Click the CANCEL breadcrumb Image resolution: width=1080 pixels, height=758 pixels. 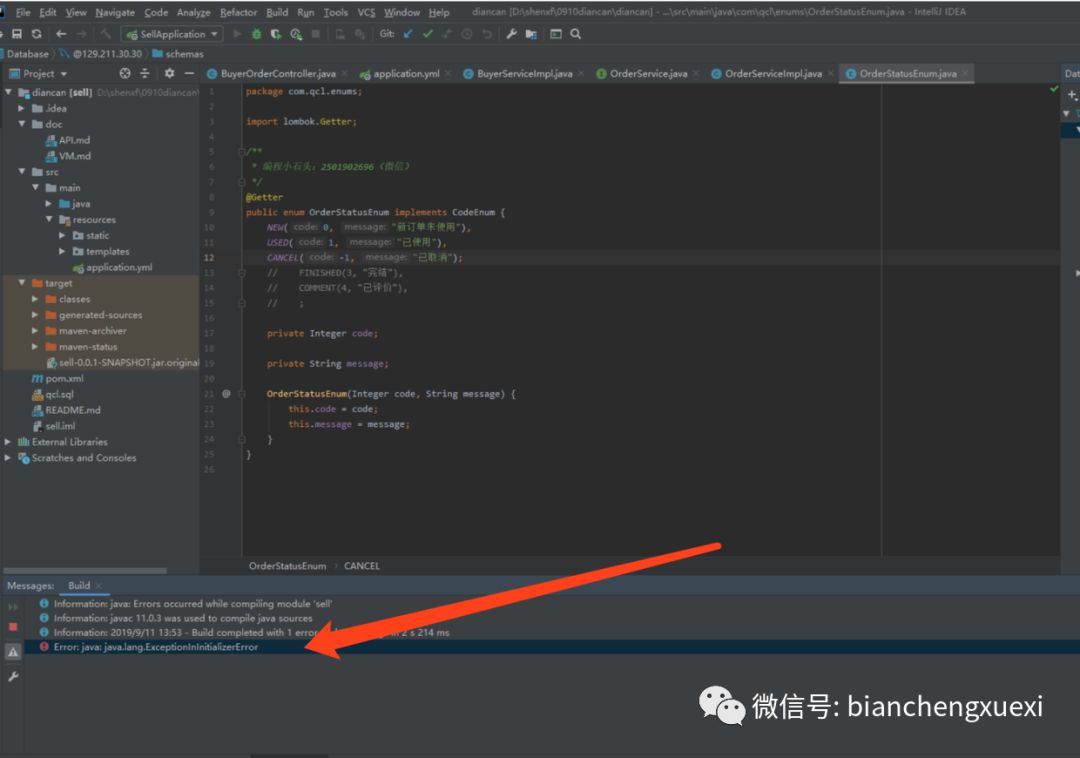point(362,566)
